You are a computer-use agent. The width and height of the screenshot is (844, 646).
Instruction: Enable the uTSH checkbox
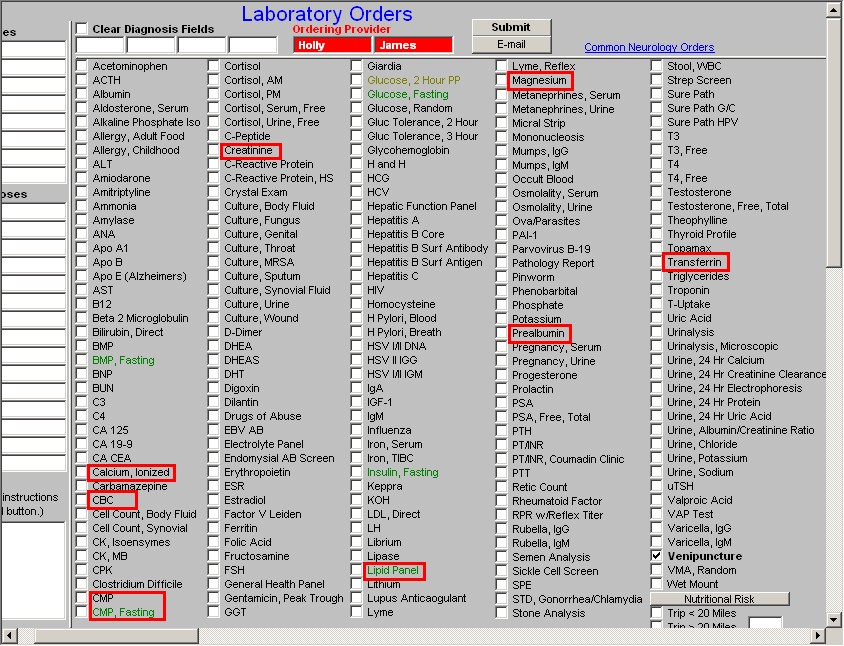click(656, 486)
